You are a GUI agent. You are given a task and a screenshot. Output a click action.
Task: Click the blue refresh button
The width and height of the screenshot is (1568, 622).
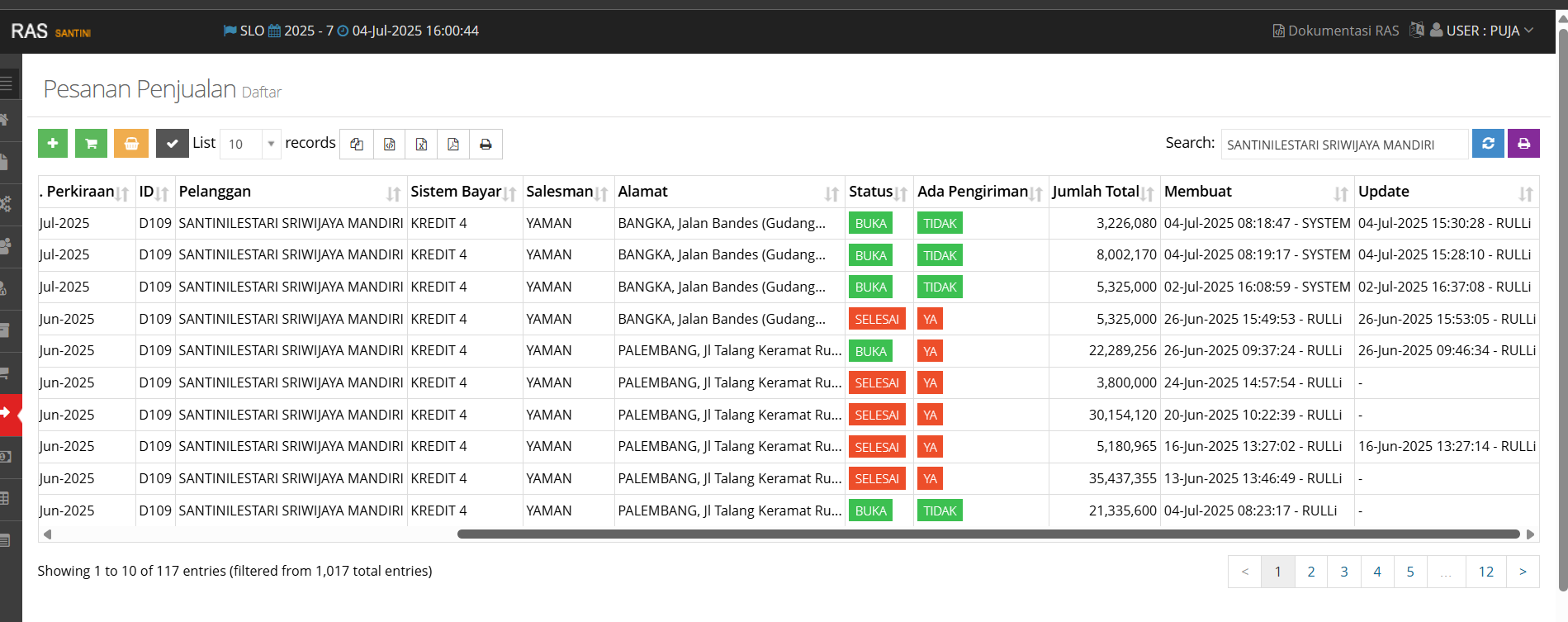(x=1488, y=144)
